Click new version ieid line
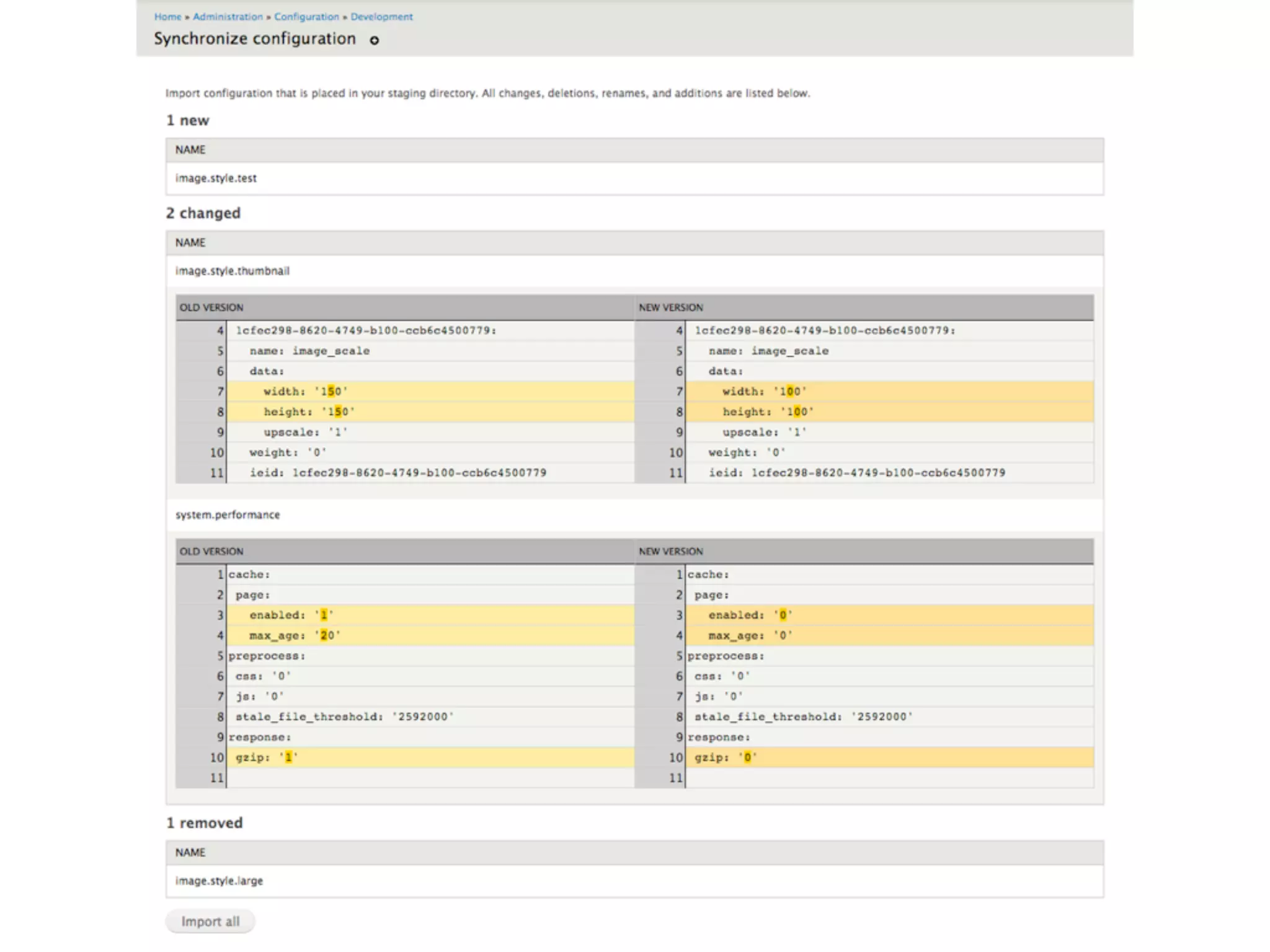Screen dimensions: 1270x952 click(x=890, y=473)
